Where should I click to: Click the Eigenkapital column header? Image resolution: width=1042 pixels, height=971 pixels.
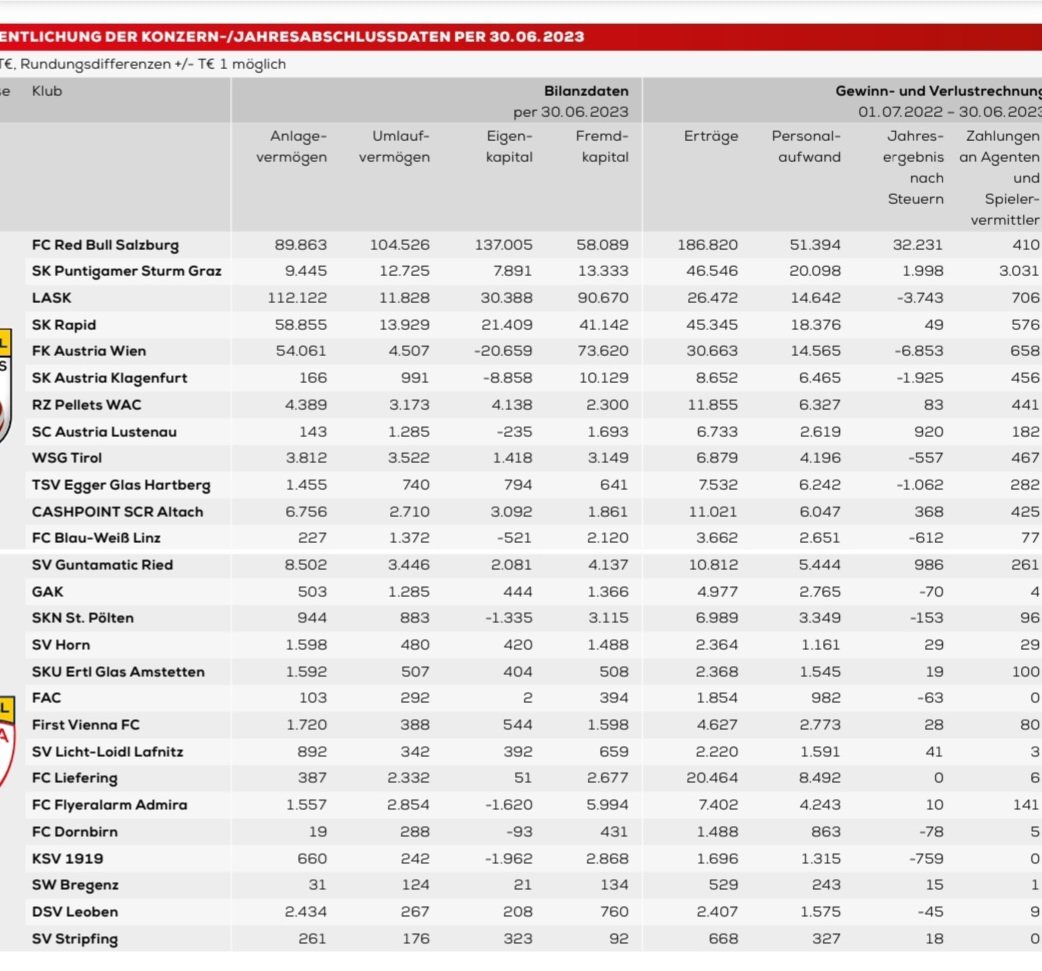point(509,146)
